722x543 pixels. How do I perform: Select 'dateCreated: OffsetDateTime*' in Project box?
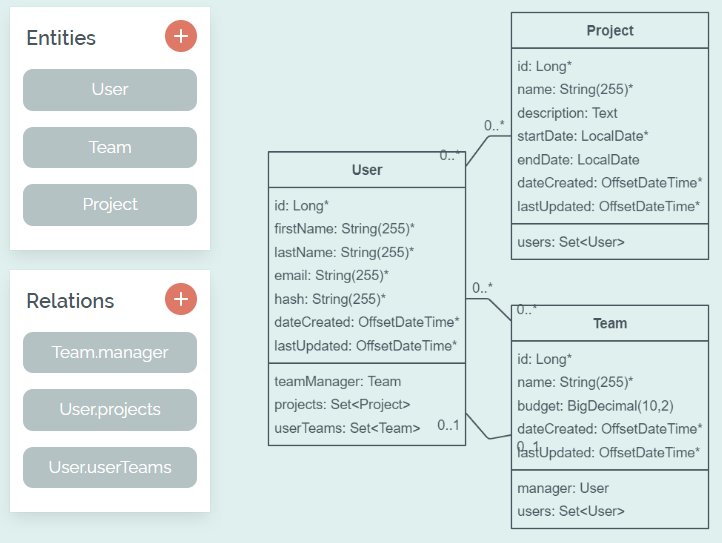point(610,183)
